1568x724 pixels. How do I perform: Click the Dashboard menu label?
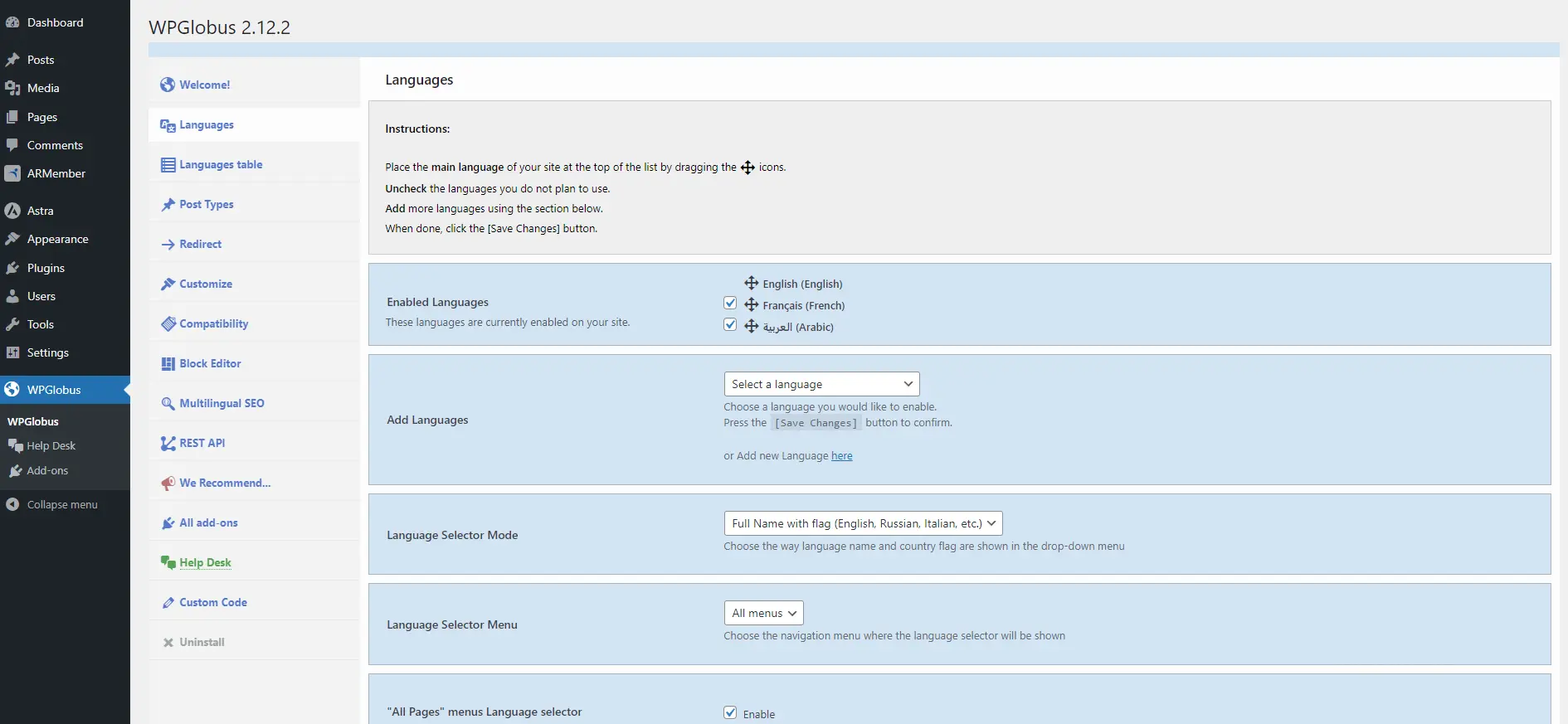tap(55, 22)
